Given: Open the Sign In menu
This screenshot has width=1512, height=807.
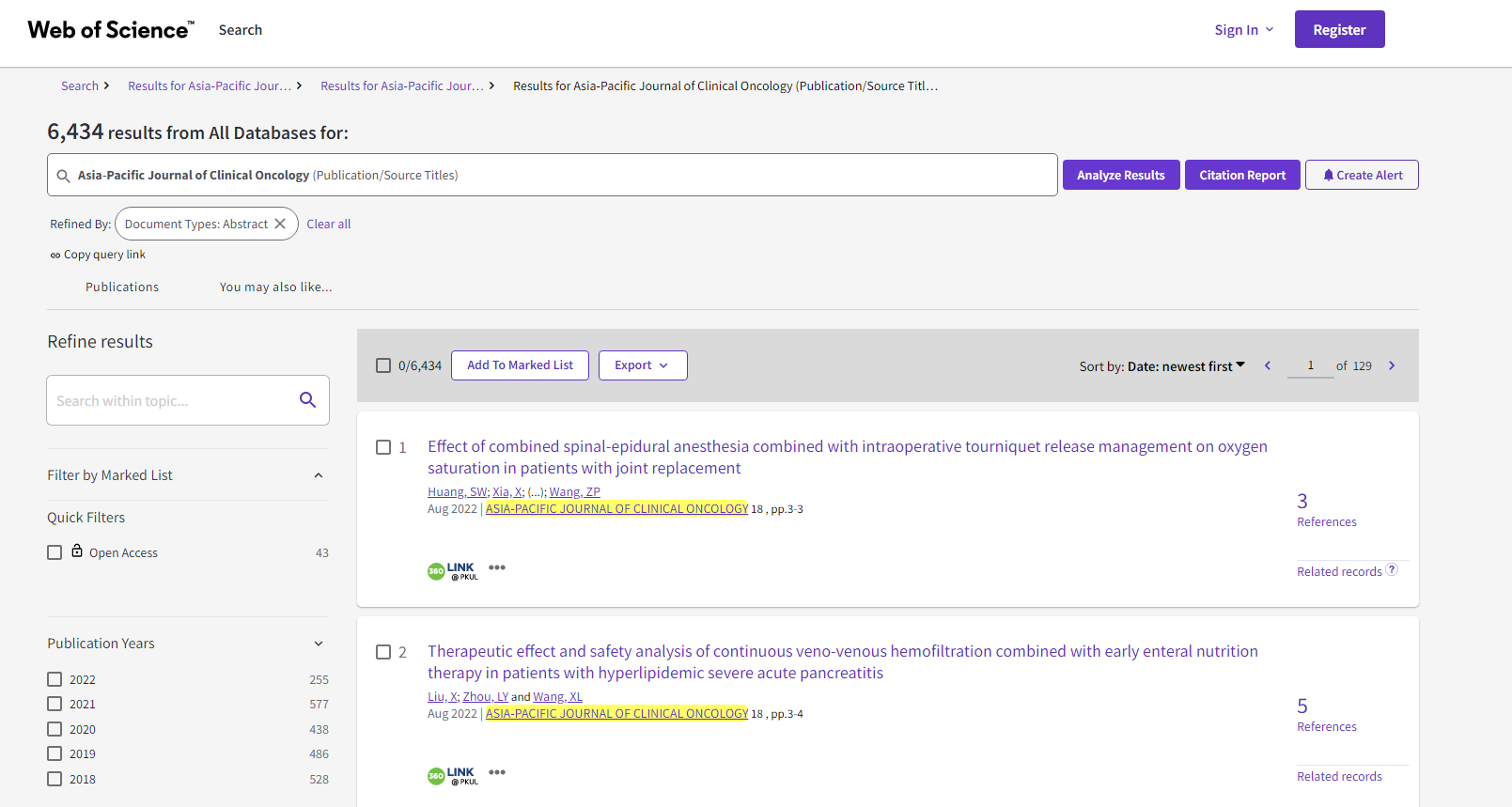Looking at the screenshot, I should (1243, 30).
